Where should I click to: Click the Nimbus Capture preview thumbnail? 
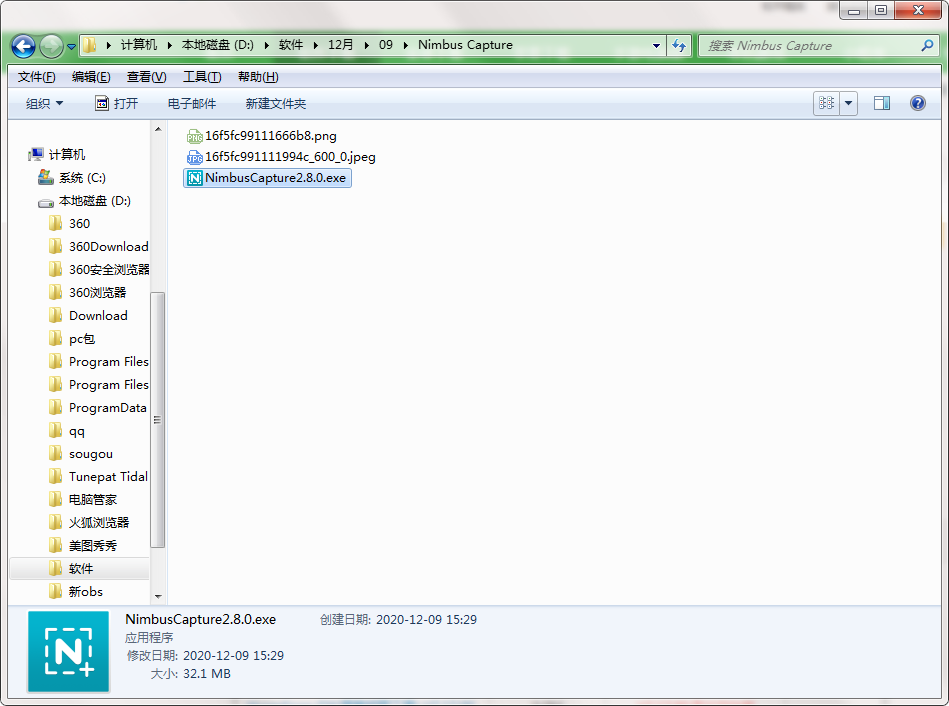pos(68,652)
